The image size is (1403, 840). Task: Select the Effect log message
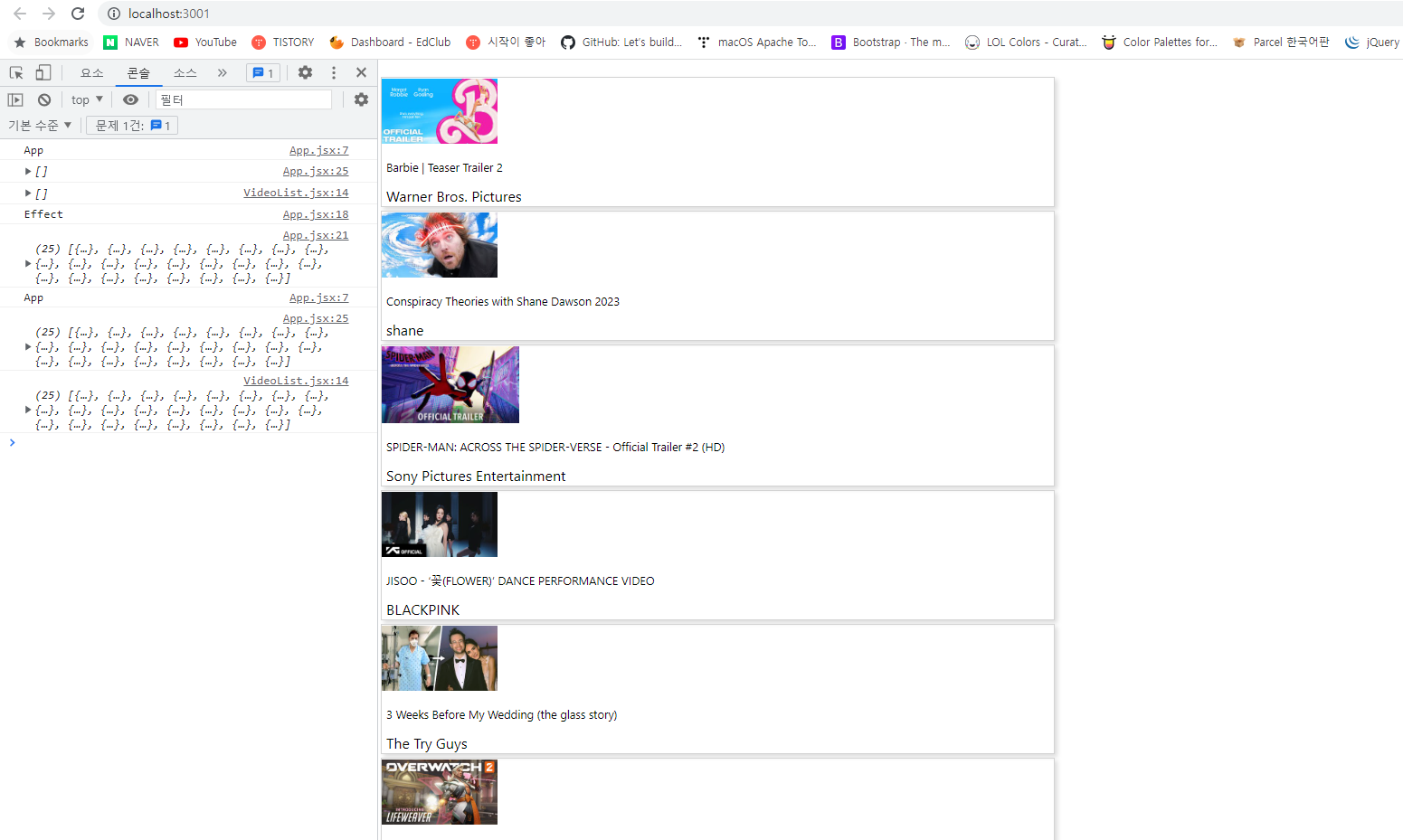tap(43, 214)
